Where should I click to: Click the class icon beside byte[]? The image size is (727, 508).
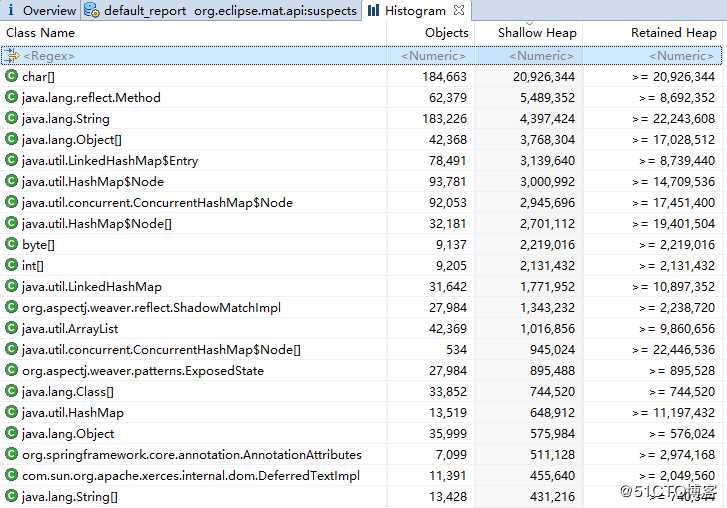(11, 244)
